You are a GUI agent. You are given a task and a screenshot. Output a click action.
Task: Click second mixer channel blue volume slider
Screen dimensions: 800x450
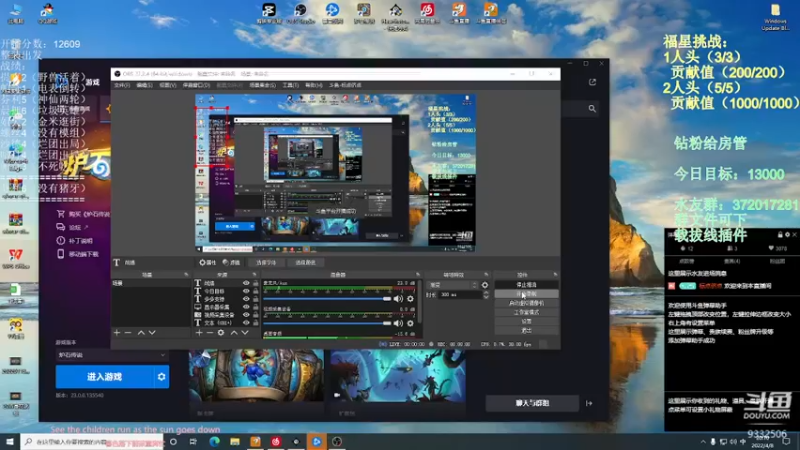point(327,323)
